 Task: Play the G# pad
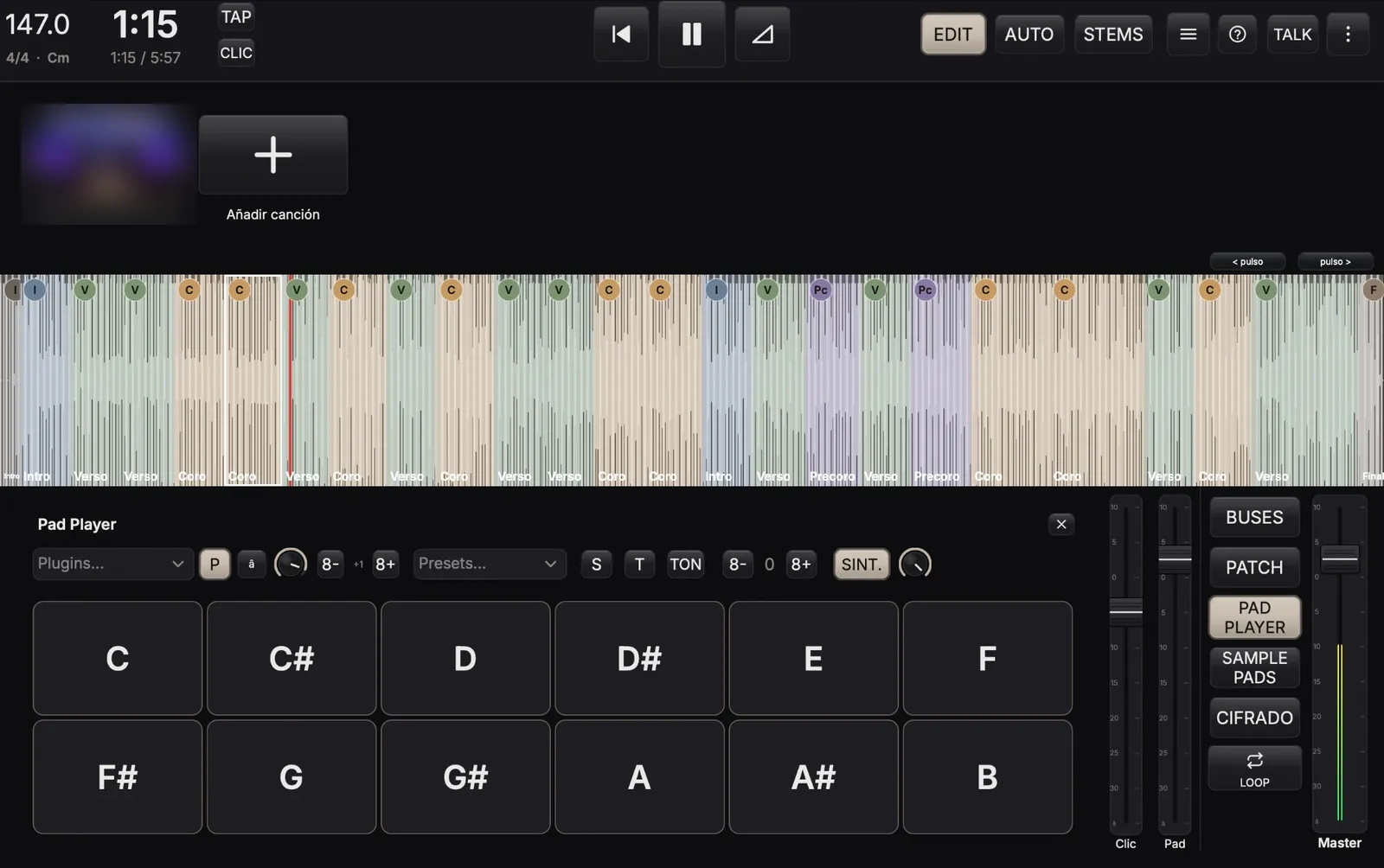(465, 777)
